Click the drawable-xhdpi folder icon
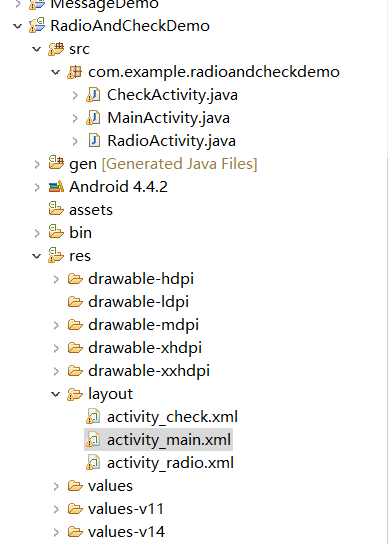Screen dimensions: 388x544 [x=75, y=348]
